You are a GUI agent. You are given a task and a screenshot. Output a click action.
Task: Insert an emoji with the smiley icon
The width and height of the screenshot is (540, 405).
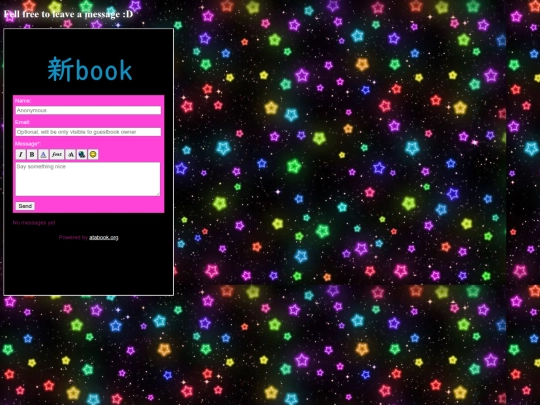coord(93,154)
